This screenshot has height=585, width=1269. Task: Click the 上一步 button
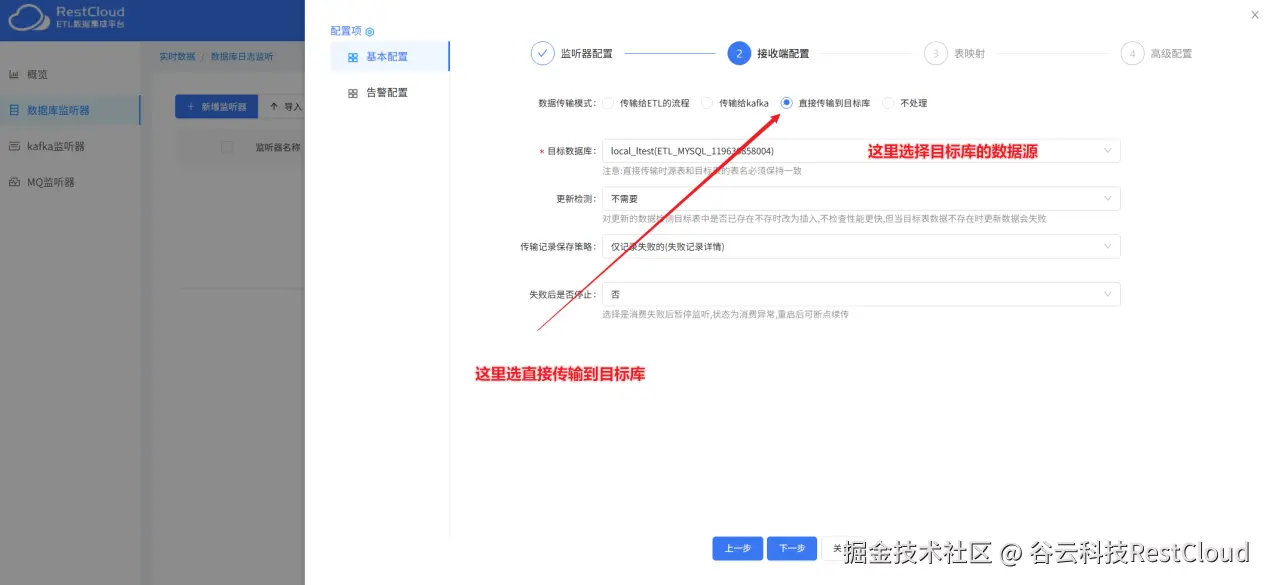click(737, 548)
